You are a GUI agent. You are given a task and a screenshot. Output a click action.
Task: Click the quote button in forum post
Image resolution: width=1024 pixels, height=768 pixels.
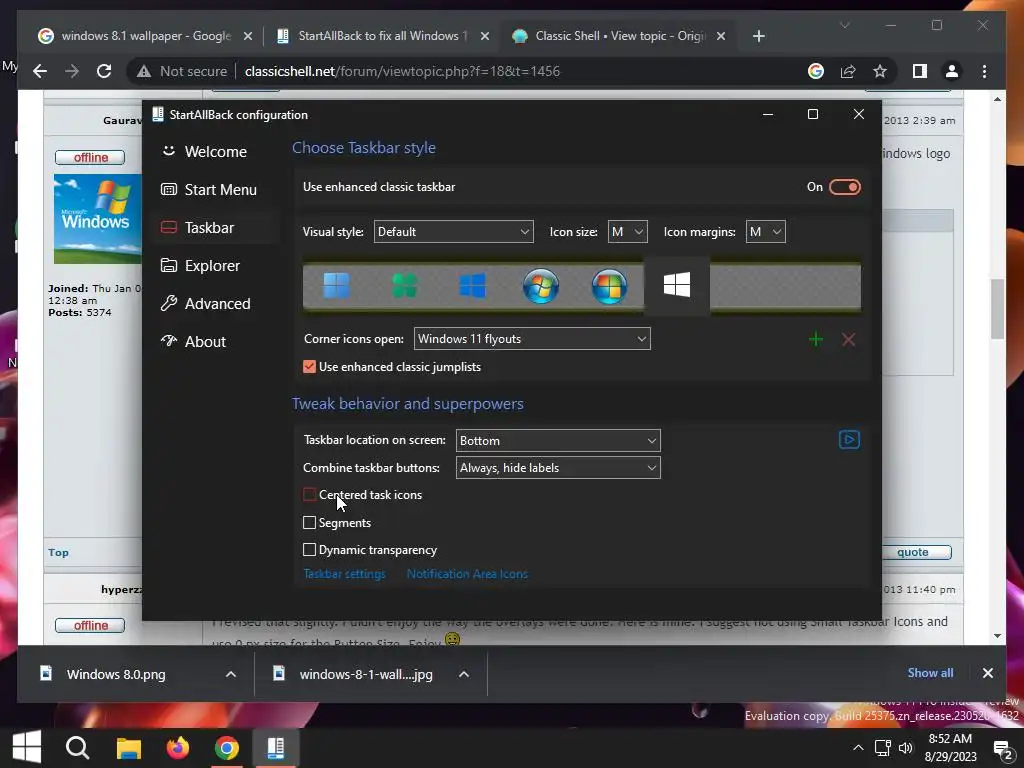pyautogui.click(x=912, y=552)
